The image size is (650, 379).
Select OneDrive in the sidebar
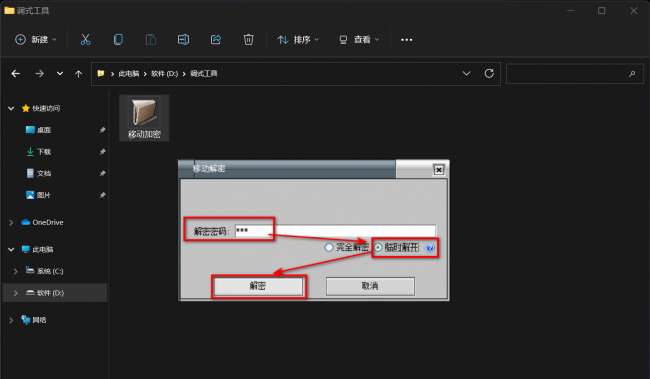point(48,223)
